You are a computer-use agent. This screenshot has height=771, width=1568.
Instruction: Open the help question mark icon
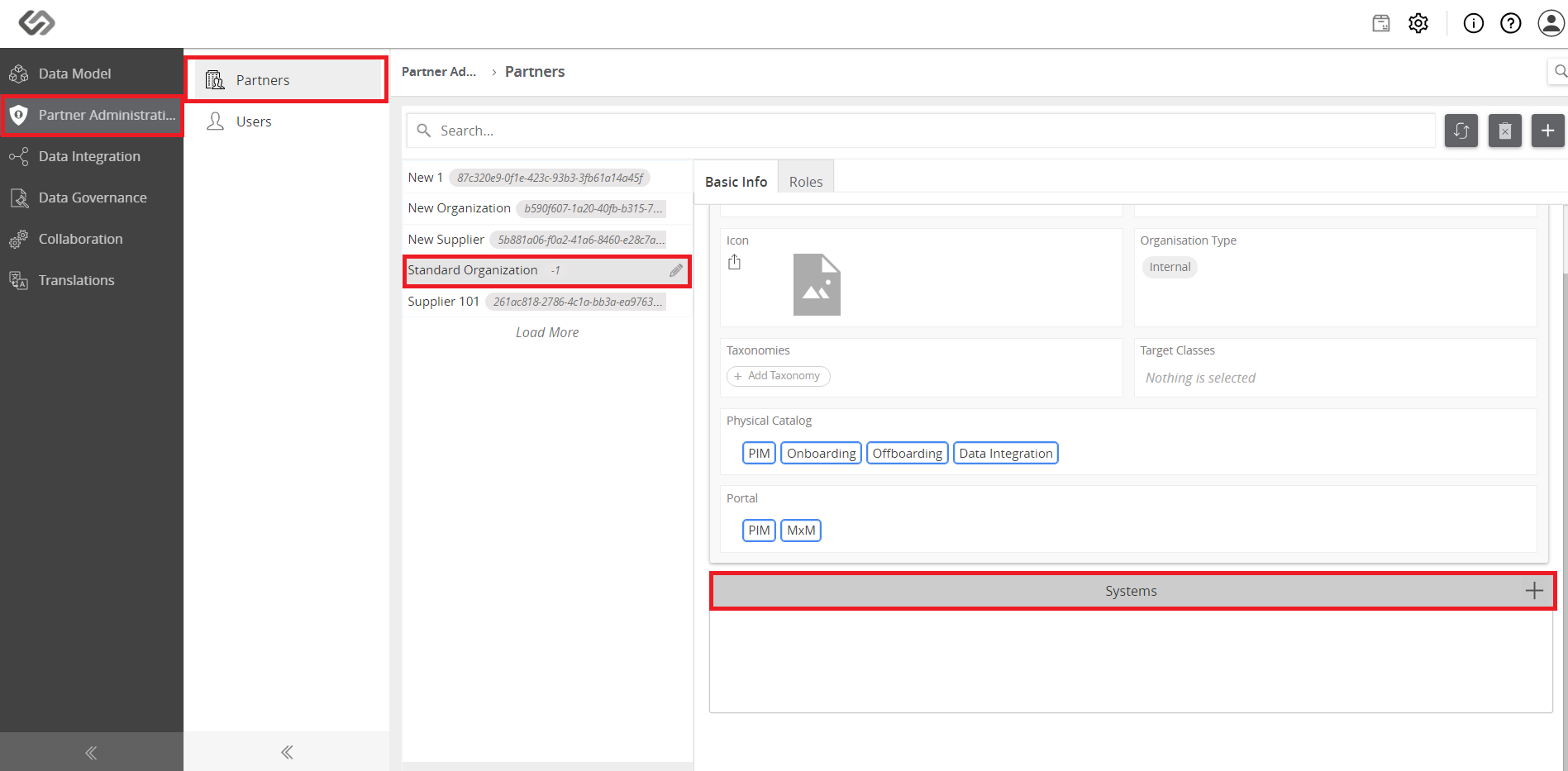1510,23
